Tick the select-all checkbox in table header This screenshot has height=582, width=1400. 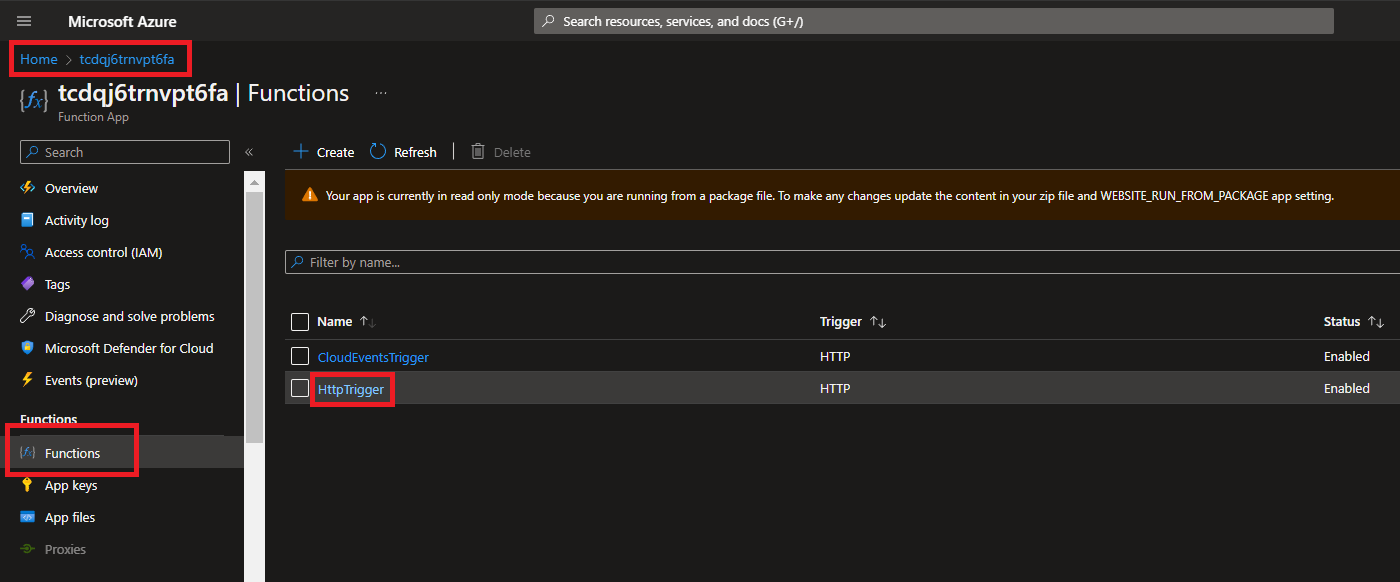tap(300, 322)
